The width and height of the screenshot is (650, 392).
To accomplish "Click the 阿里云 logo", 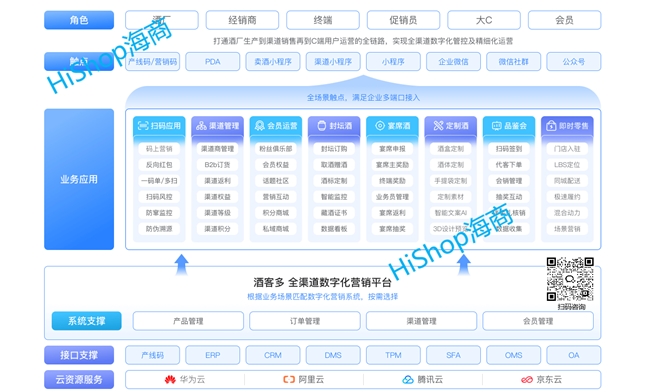I will click(x=289, y=380).
